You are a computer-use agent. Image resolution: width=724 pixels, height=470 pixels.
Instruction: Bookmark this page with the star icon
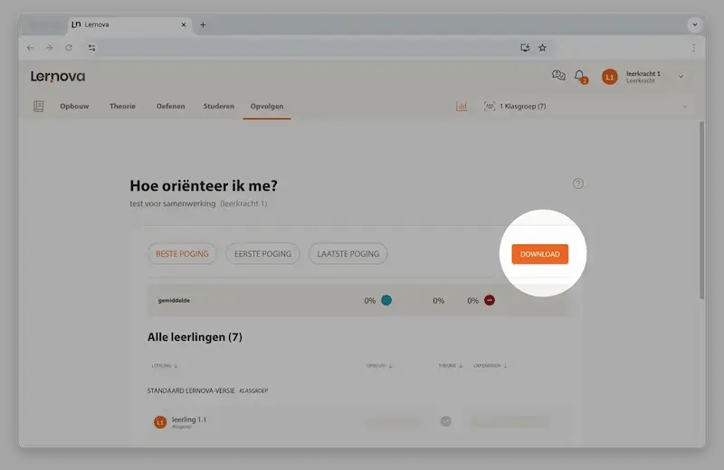click(x=543, y=48)
